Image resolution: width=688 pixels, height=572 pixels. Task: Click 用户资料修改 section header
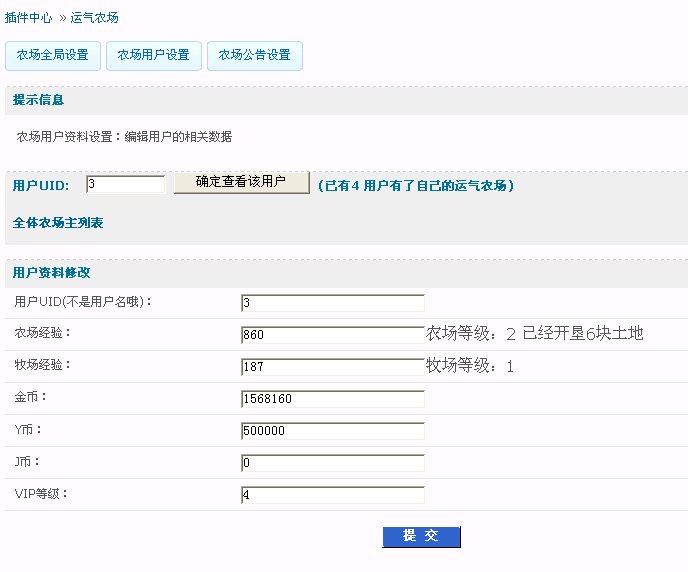coord(51,273)
